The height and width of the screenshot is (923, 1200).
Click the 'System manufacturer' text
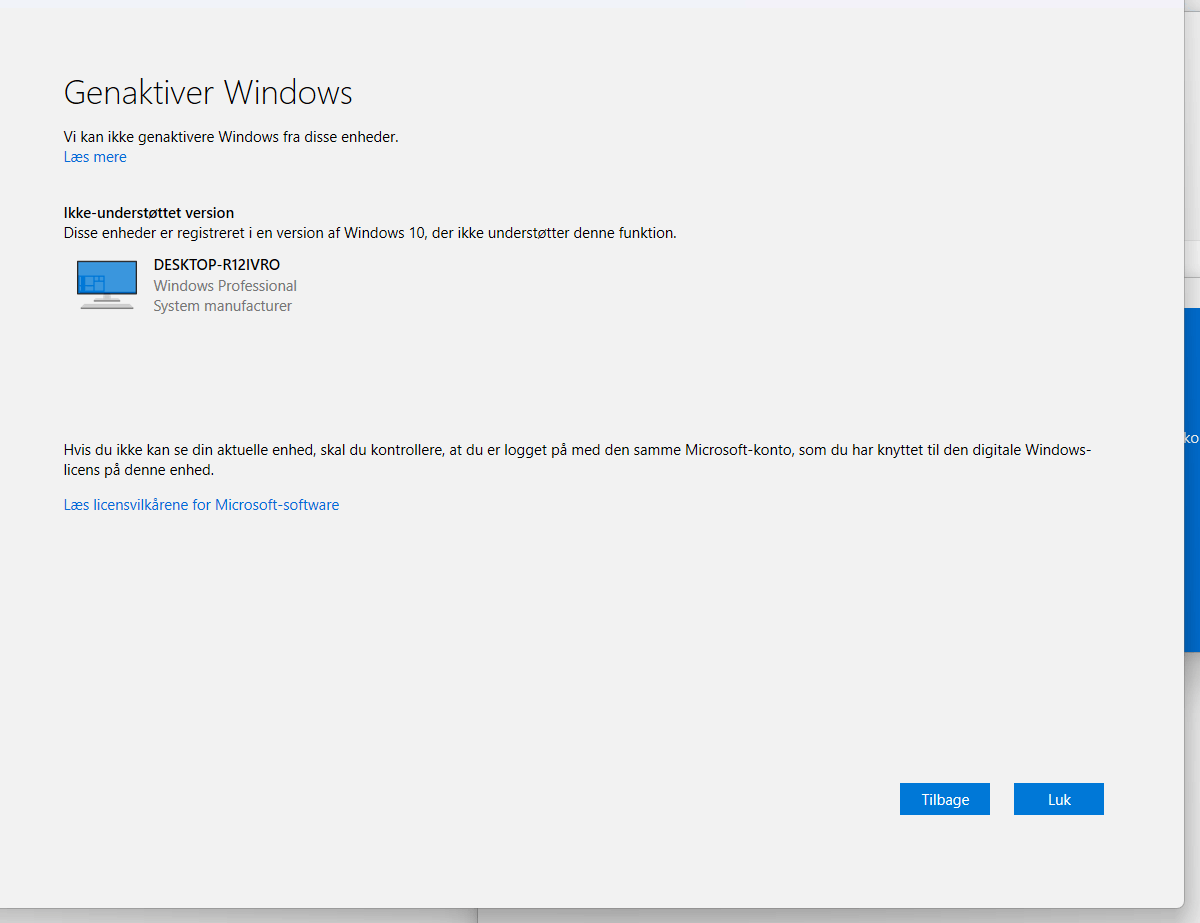(223, 306)
